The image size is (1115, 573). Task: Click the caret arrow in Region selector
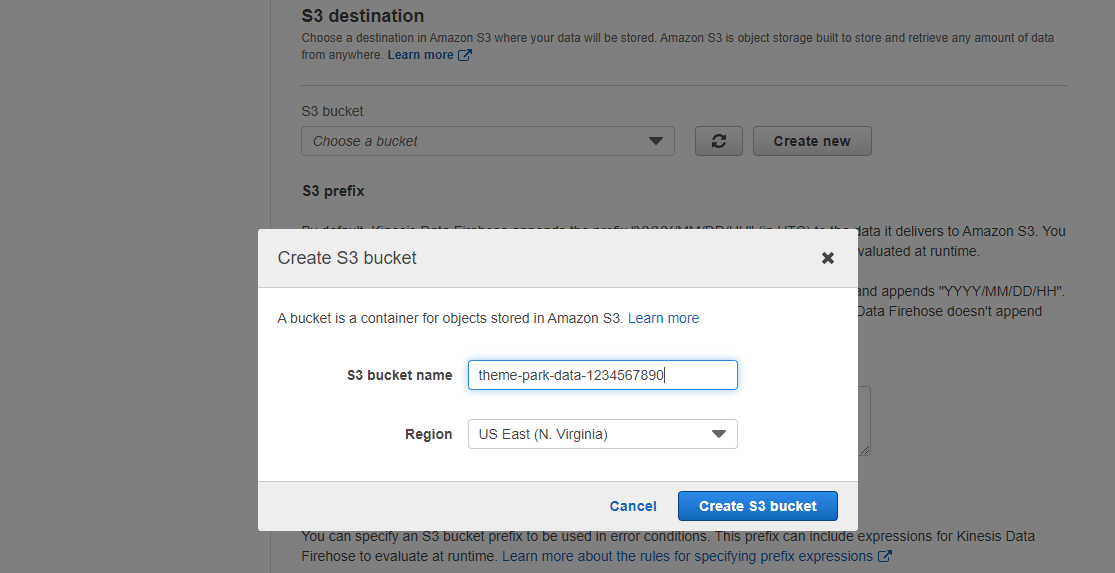click(719, 434)
